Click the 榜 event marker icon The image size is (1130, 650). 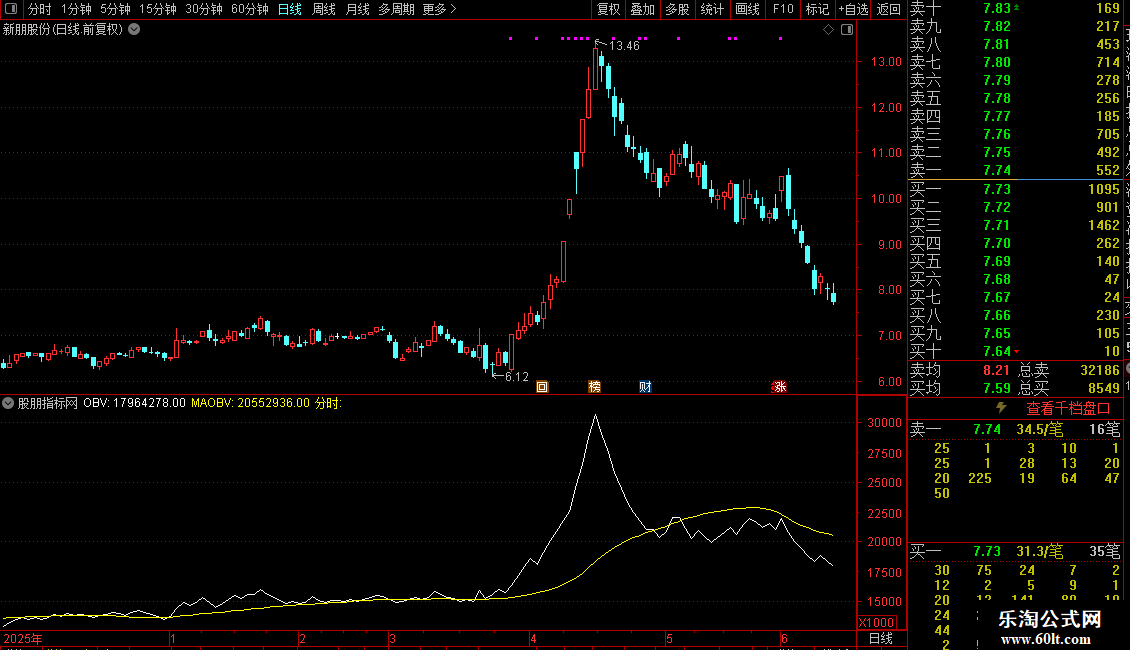pyautogui.click(x=595, y=387)
